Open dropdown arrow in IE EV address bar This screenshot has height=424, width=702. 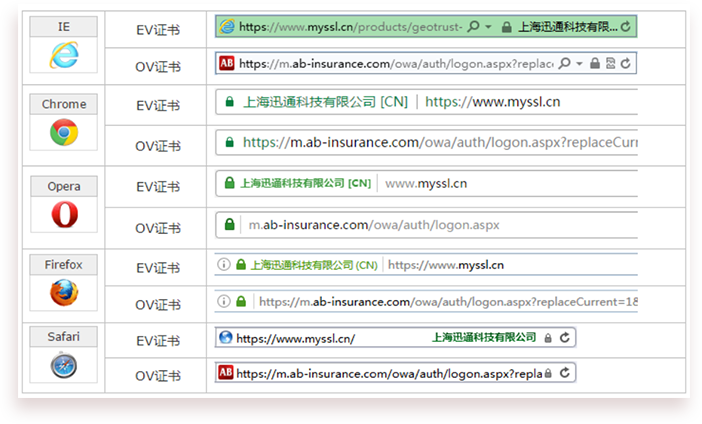(488, 27)
